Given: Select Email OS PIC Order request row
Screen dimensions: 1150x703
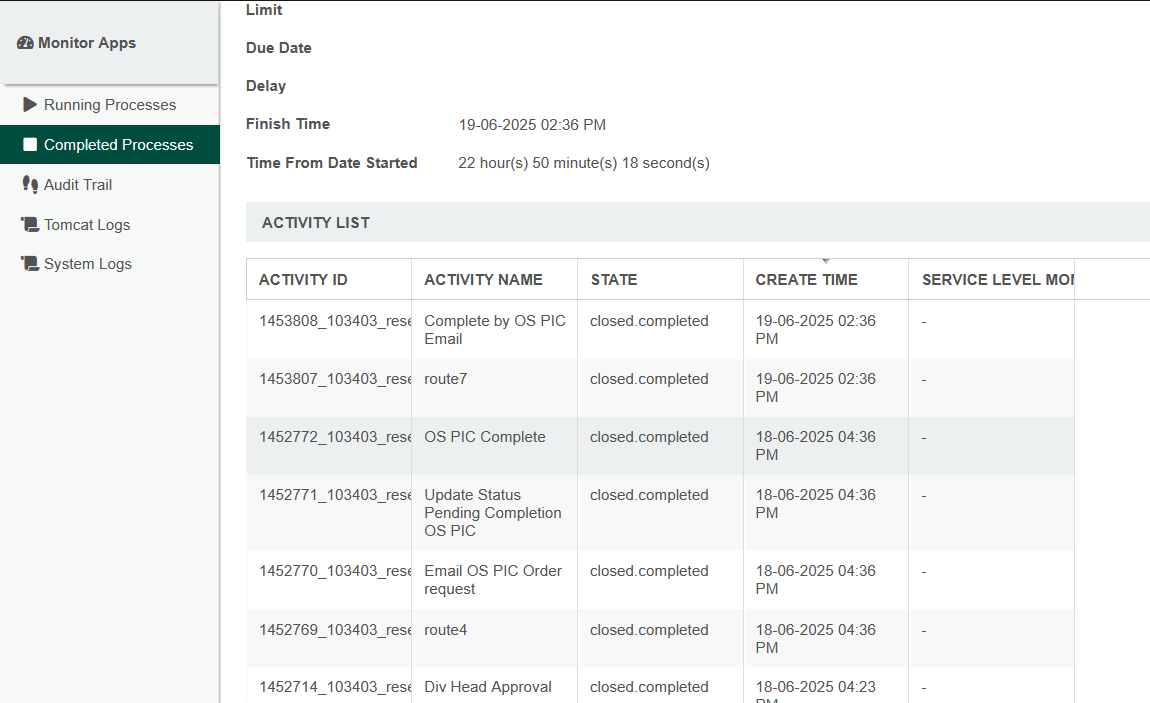Looking at the screenshot, I should (493, 580).
